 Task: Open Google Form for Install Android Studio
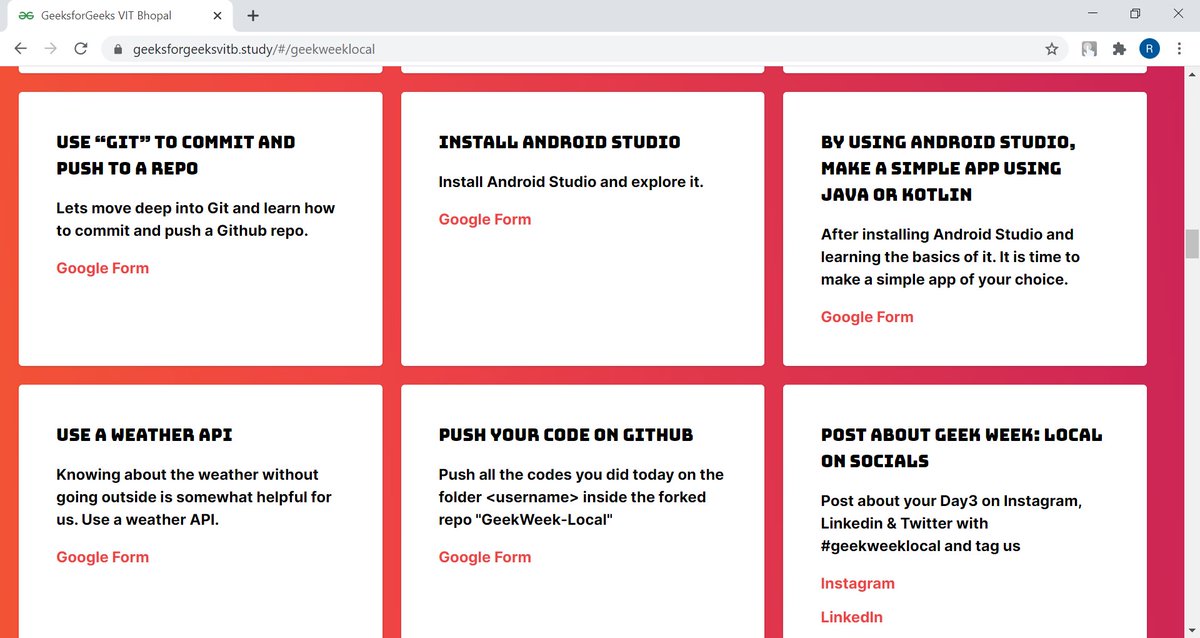pyautogui.click(x=485, y=219)
